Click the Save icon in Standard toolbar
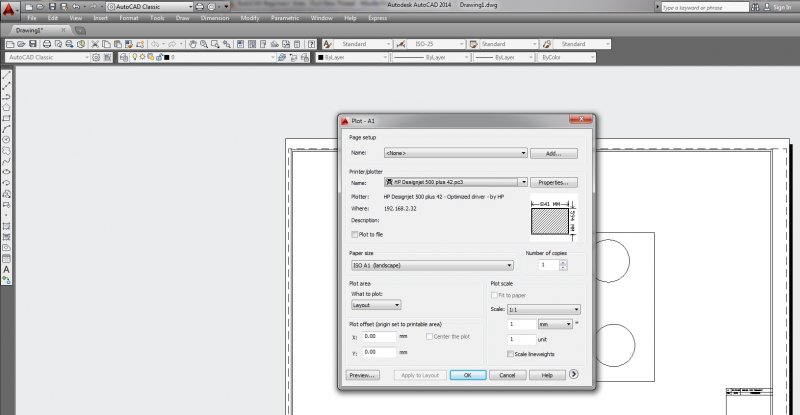800x415 pixels. (33, 44)
